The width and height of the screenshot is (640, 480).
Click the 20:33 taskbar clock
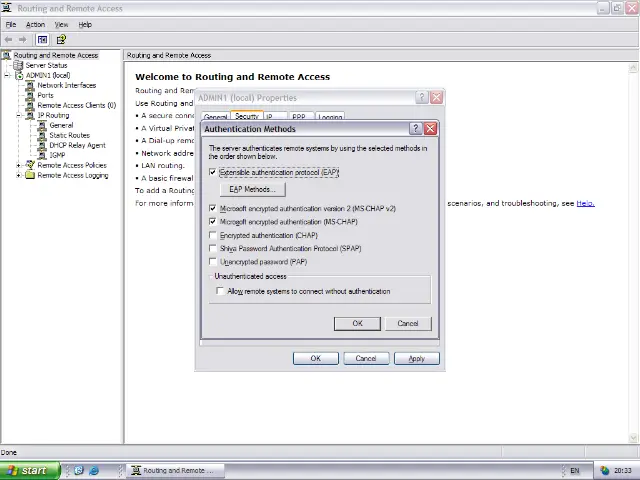[623, 471]
